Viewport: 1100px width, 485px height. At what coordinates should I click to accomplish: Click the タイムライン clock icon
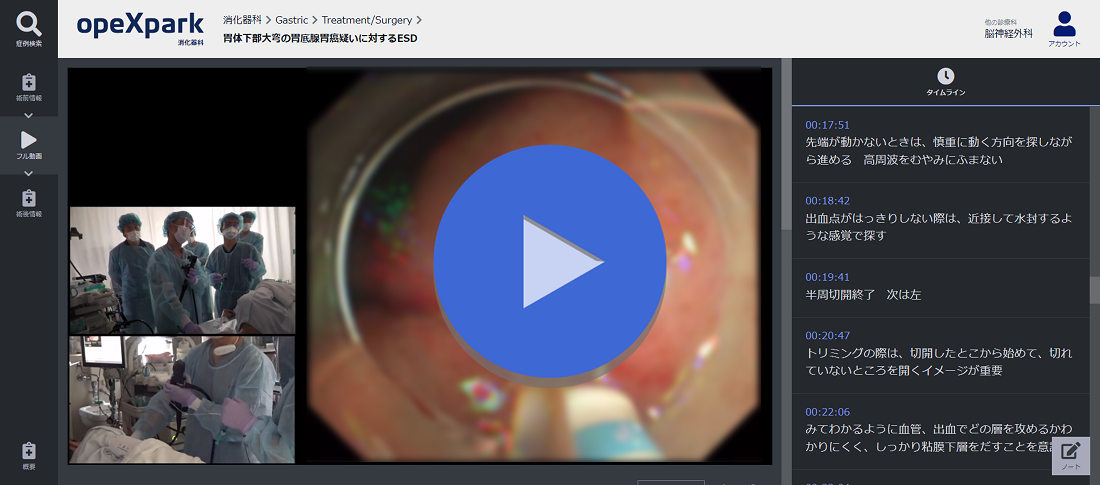946,76
